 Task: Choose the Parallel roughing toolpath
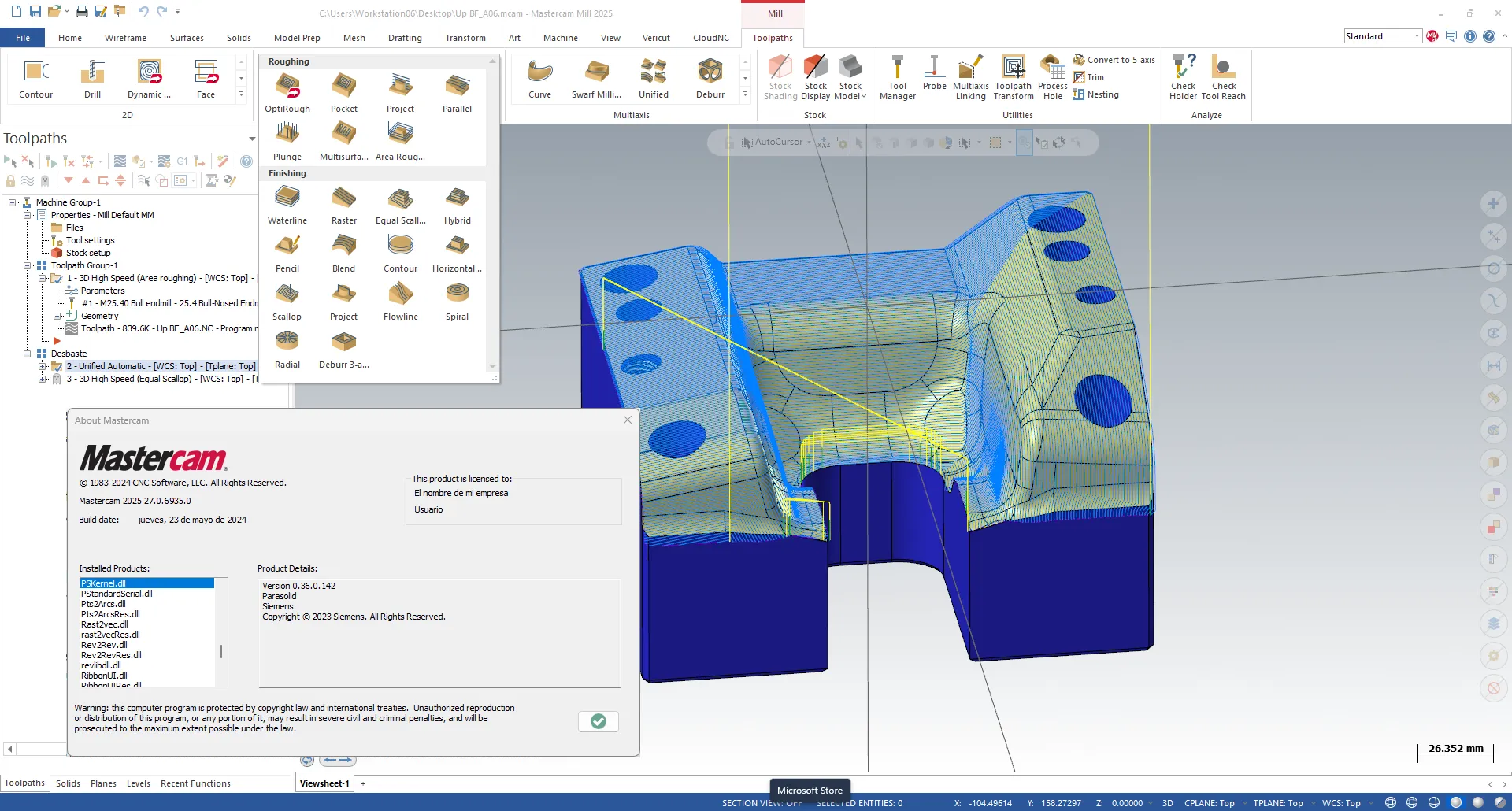pyautogui.click(x=458, y=93)
